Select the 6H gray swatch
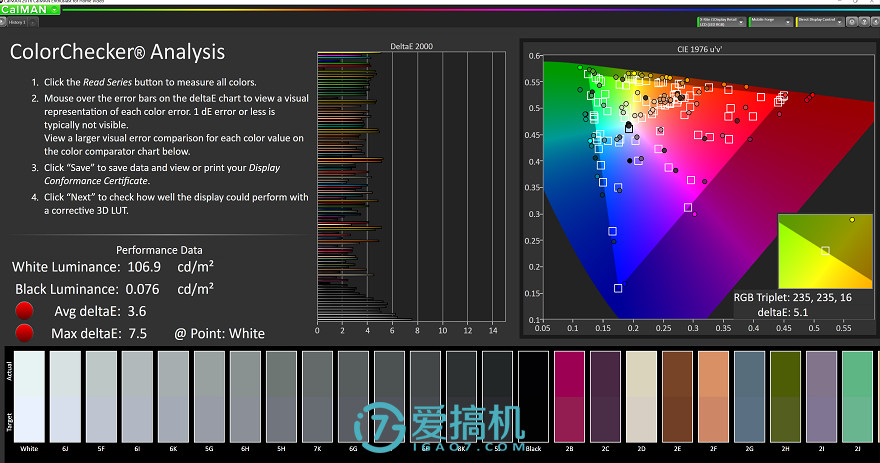This screenshot has width=880, height=463. coord(245,397)
